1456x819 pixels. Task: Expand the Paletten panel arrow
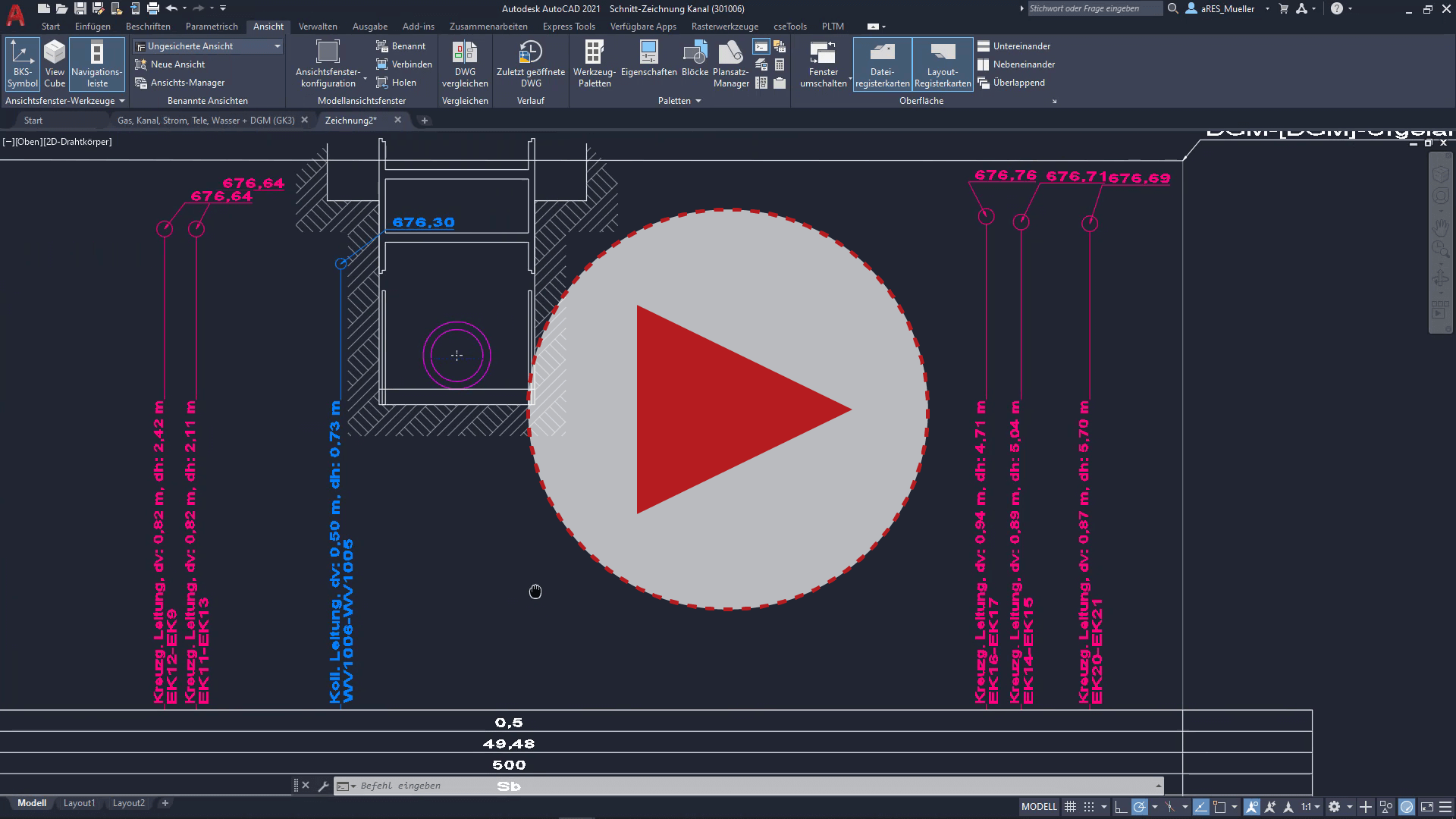[x=698, y=101]
